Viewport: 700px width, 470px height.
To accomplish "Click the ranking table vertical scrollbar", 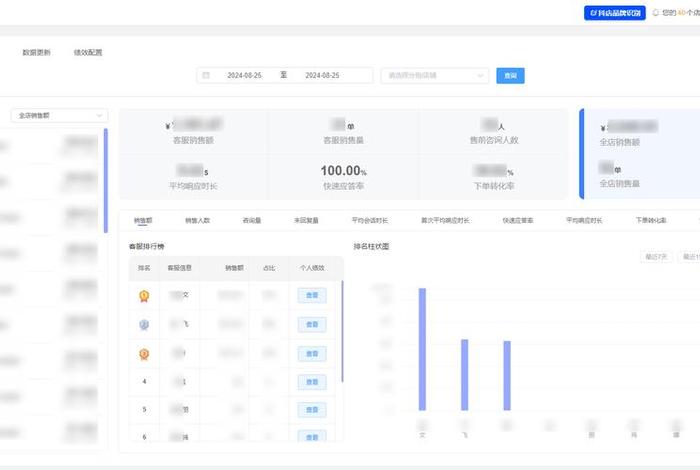I will 342,330.
